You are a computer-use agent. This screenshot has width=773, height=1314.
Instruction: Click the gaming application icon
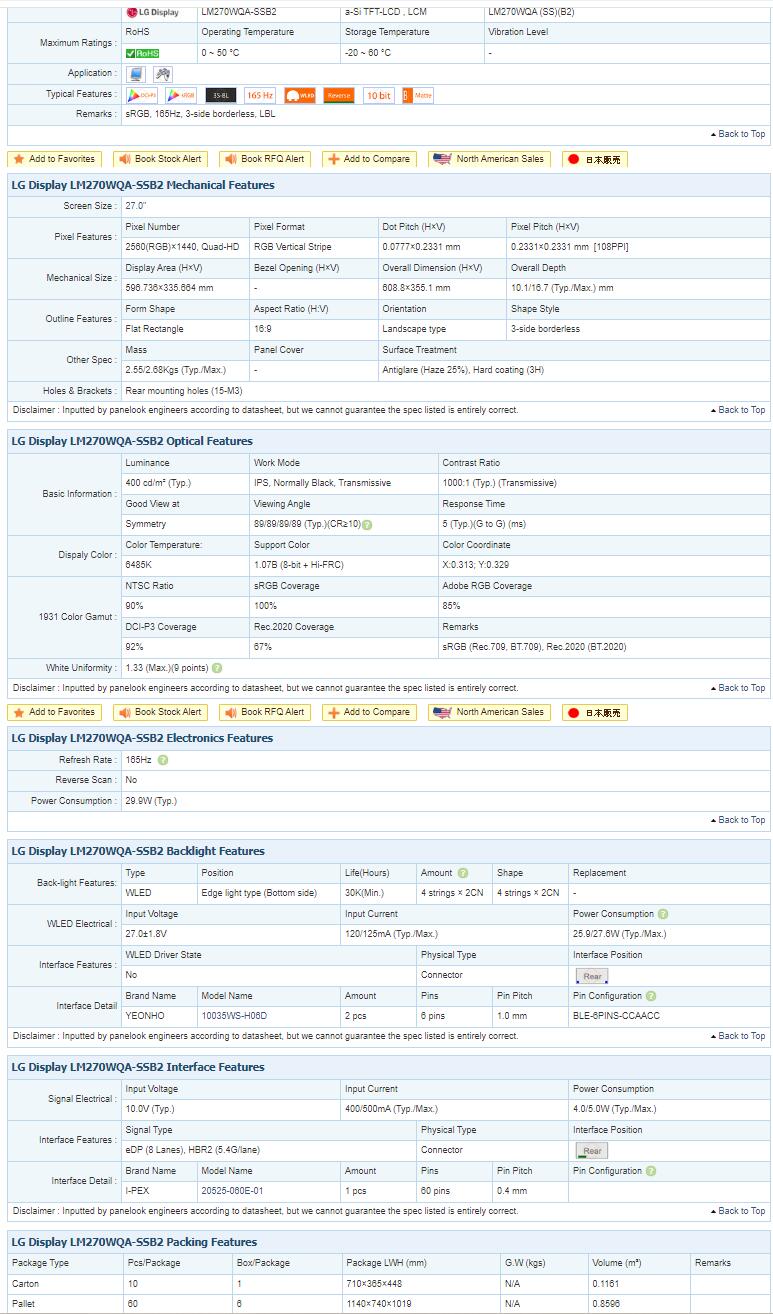coord(162,74)
